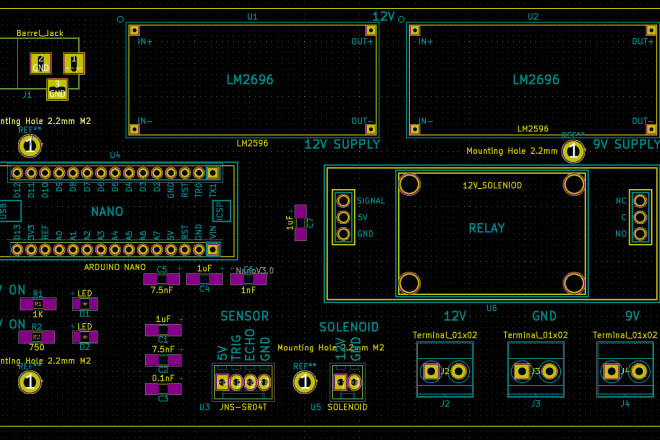Click the mounting hole next to U5
This screenshot has height=440, width=660.
(305, 382)
